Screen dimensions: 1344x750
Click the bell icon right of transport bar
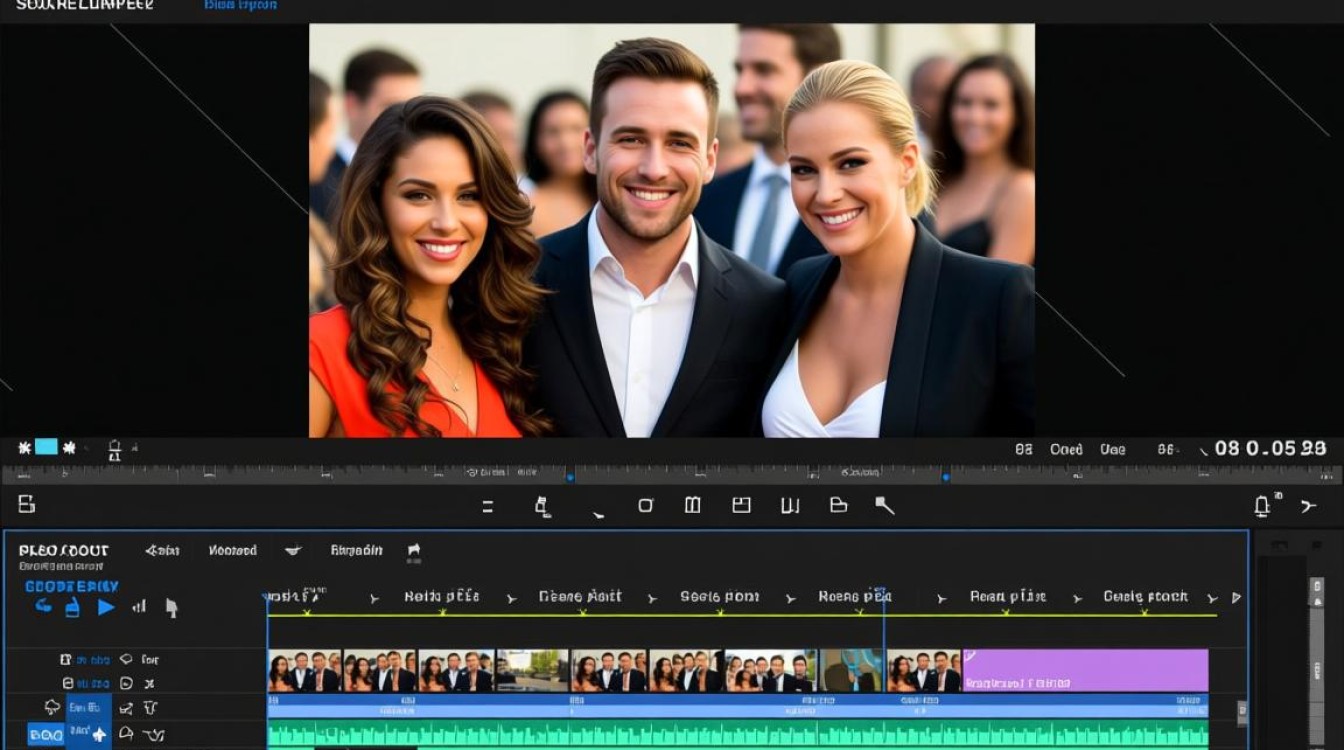click(x=1262, y=506)
